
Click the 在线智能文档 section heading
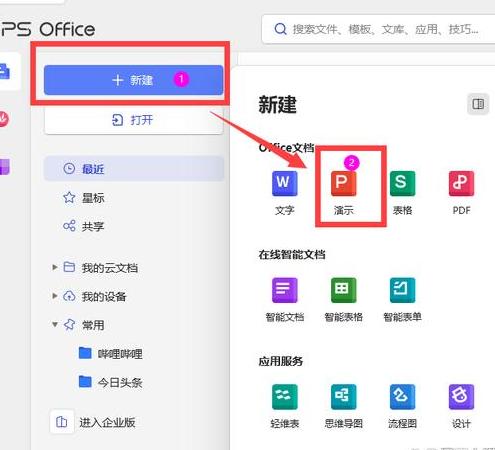coord(292,255)
